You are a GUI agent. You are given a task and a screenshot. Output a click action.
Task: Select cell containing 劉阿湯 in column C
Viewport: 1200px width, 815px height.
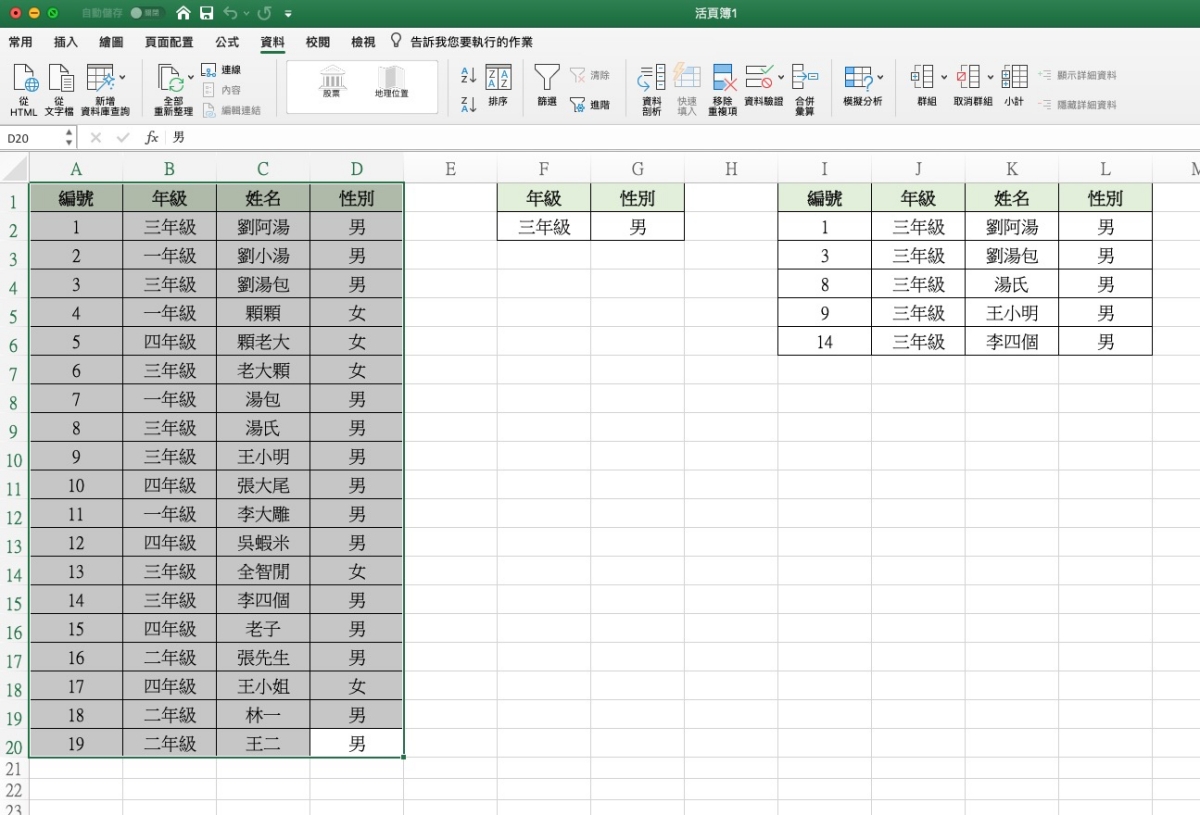(x=263, y=227)
